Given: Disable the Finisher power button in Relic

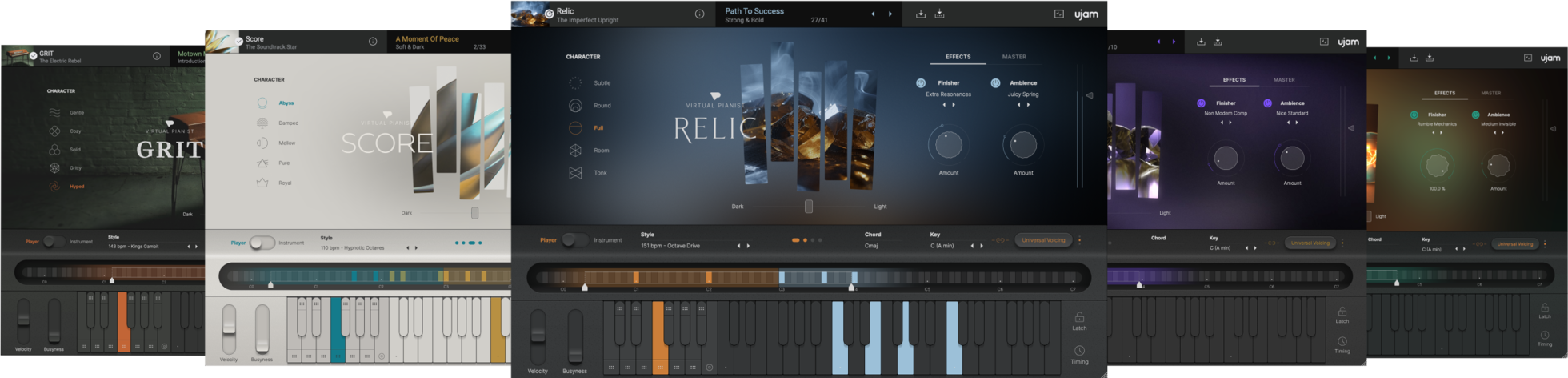Looking at the screenshot, I should coord(921,83).
